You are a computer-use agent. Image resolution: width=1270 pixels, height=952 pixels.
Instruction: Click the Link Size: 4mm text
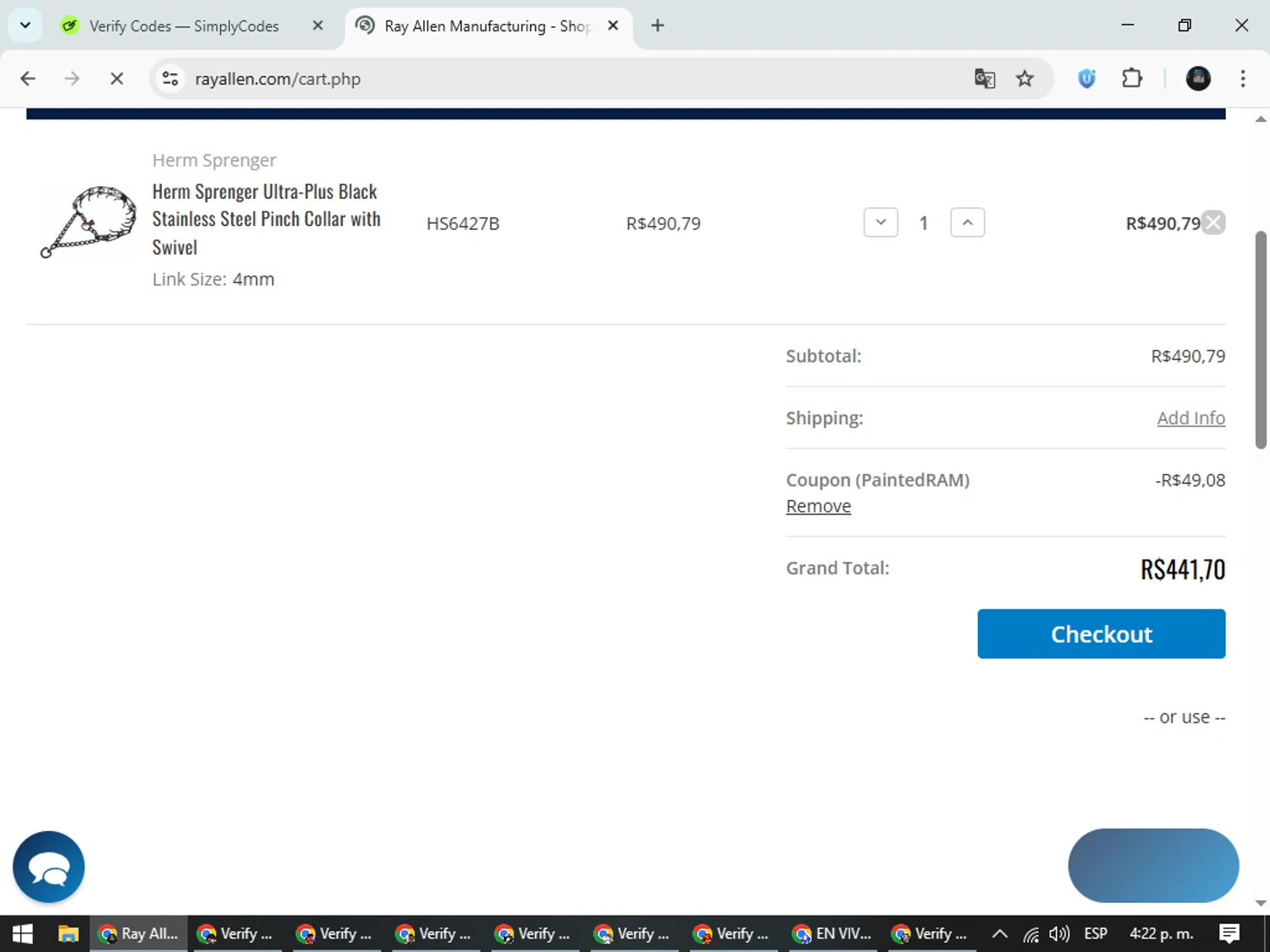[x=213, y=279]
